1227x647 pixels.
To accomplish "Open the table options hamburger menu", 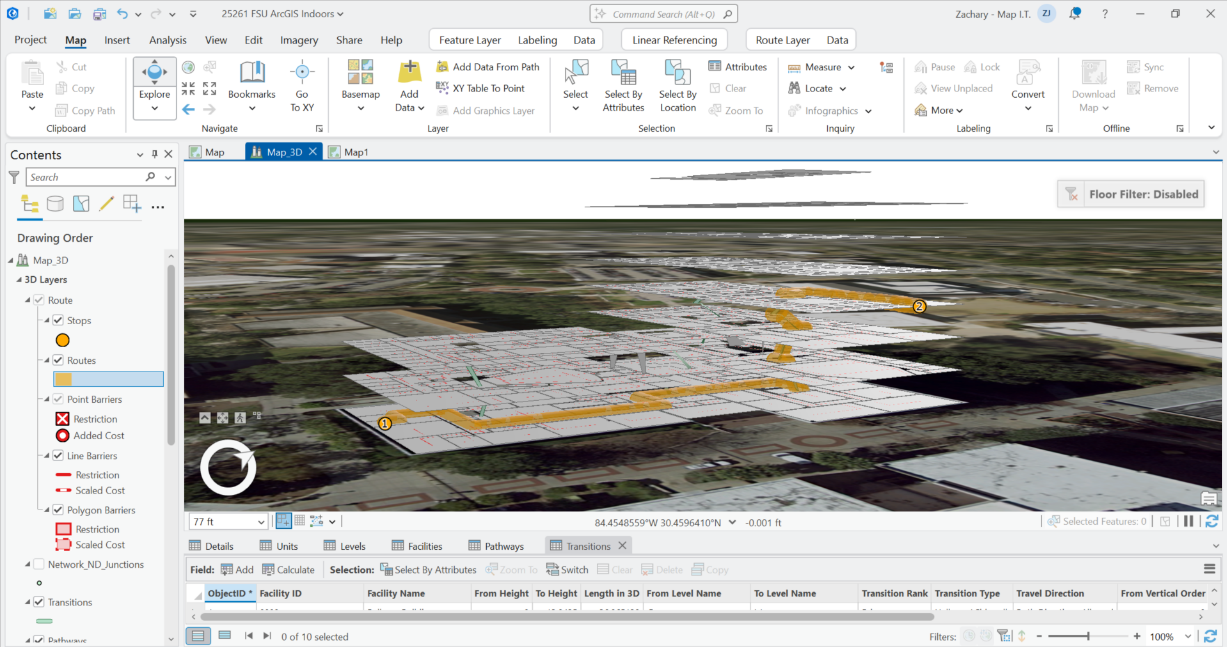I will pyautogui.click(x=1209, y=569).
